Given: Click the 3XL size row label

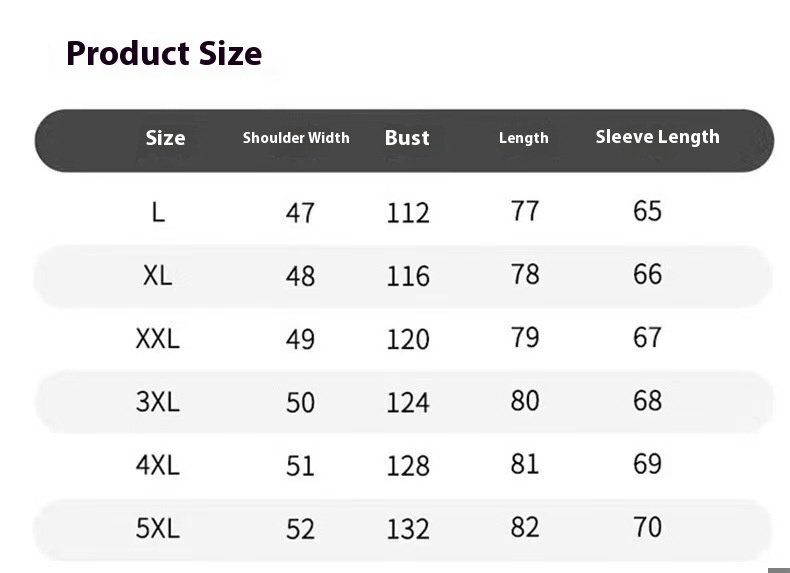Looking at the screenshot, I should (158, 402).
